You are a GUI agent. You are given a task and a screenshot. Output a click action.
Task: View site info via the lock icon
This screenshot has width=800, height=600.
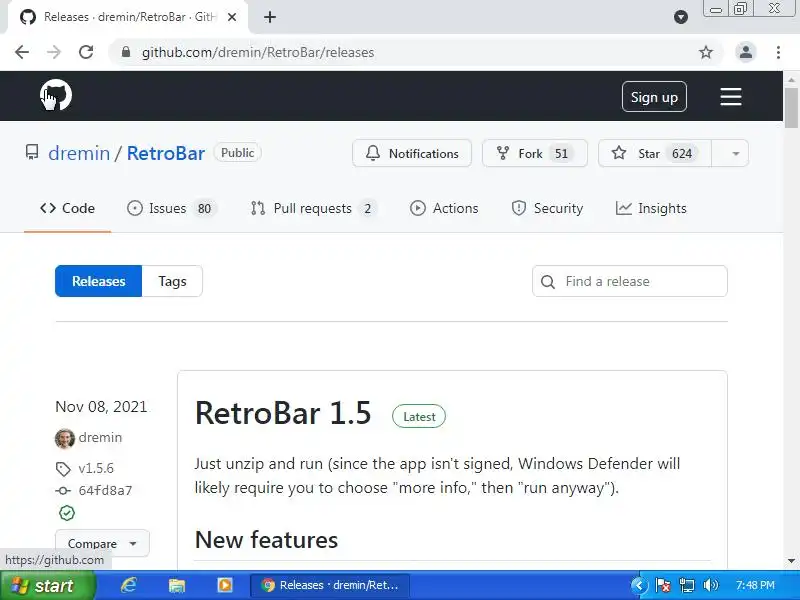coord(126,52)
